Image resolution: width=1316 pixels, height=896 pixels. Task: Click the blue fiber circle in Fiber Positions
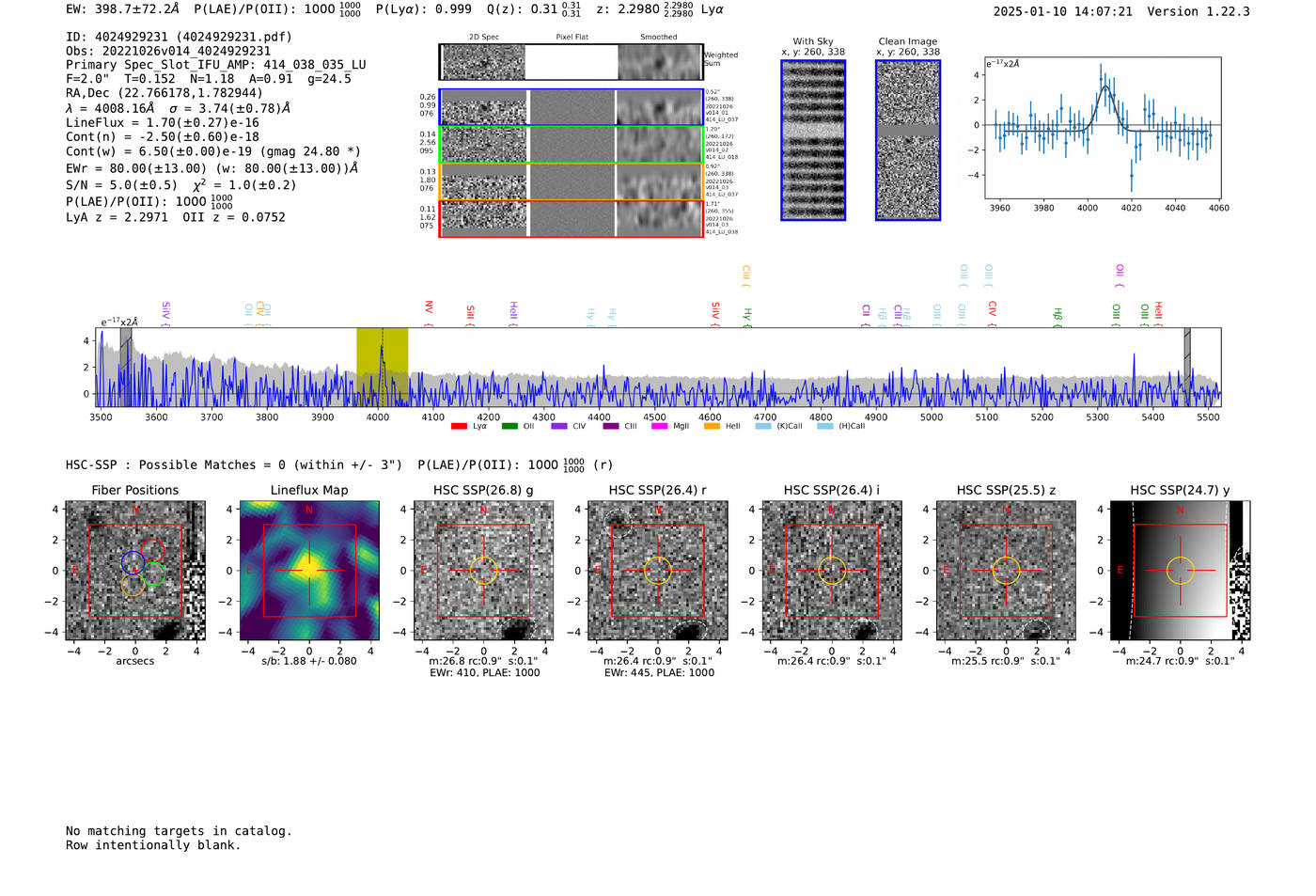[x=133, y=563]
